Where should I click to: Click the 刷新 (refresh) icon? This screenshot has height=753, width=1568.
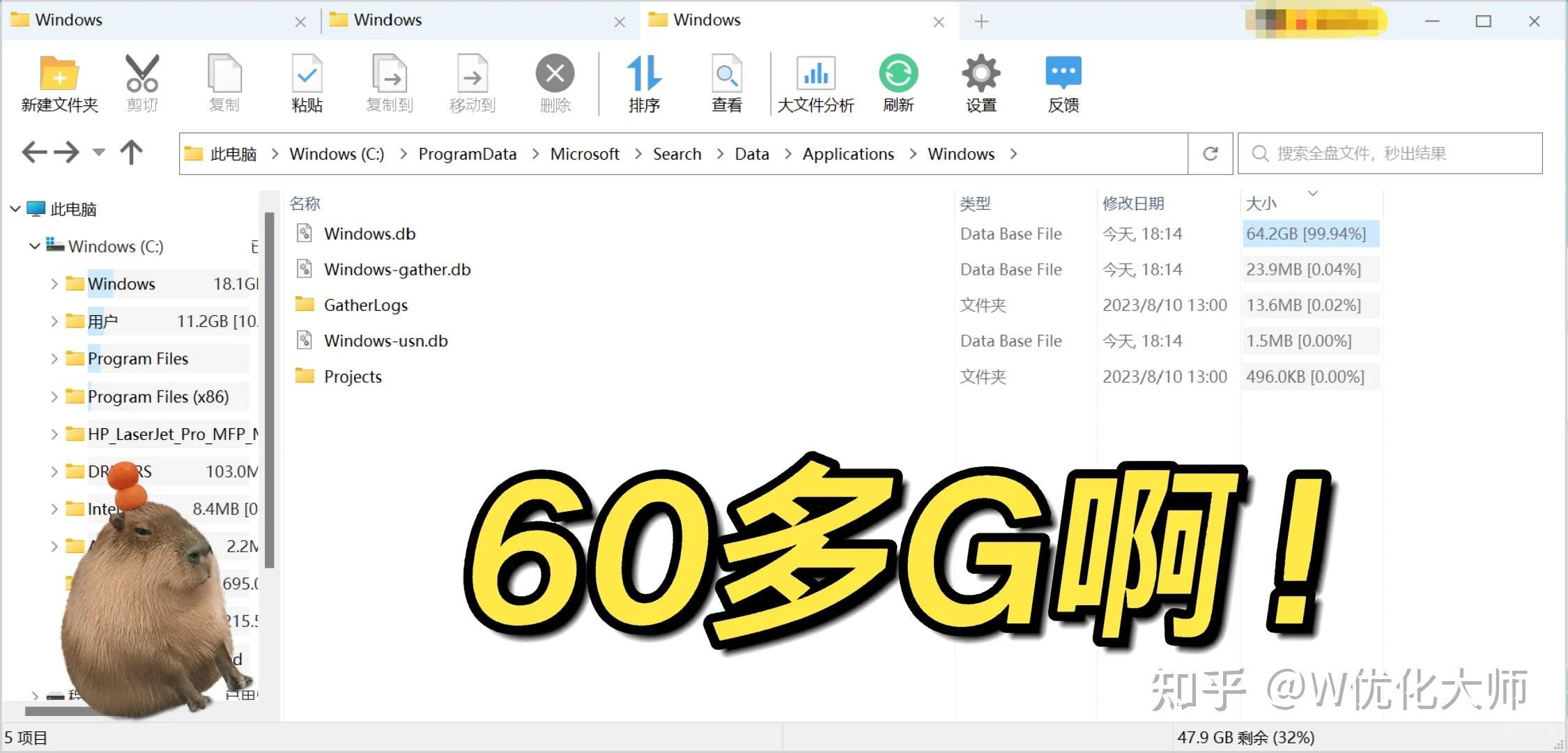898,82
